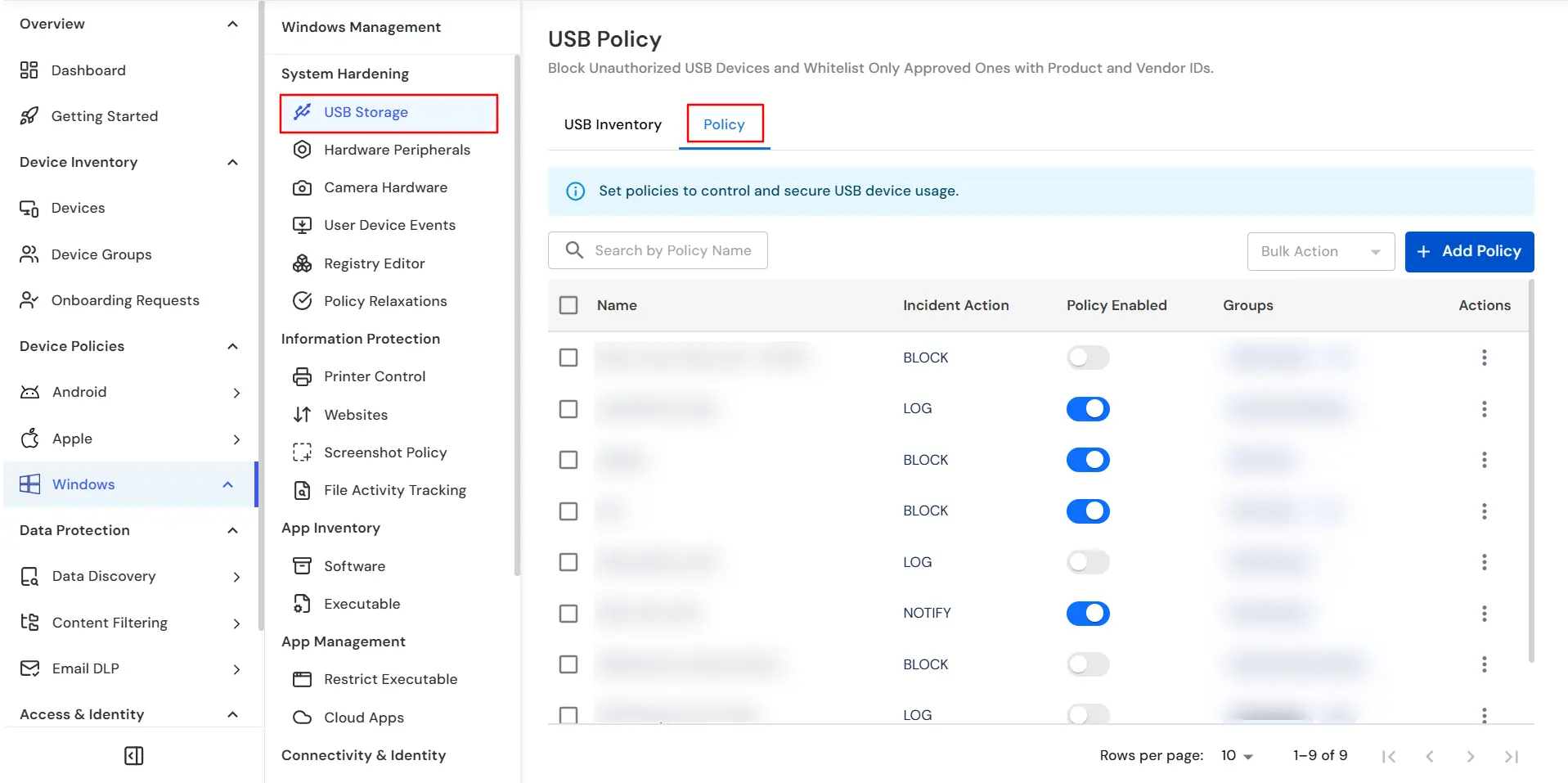
Task: Open the Bulk Action menu
Action: 1319,251
